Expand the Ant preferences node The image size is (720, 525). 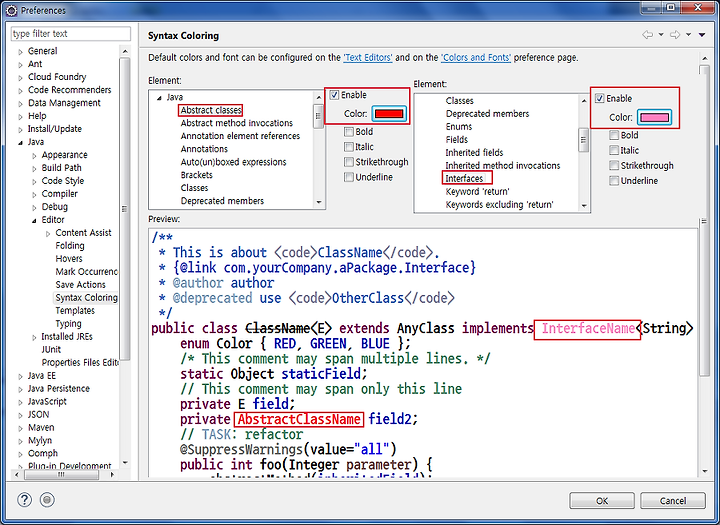20,65
